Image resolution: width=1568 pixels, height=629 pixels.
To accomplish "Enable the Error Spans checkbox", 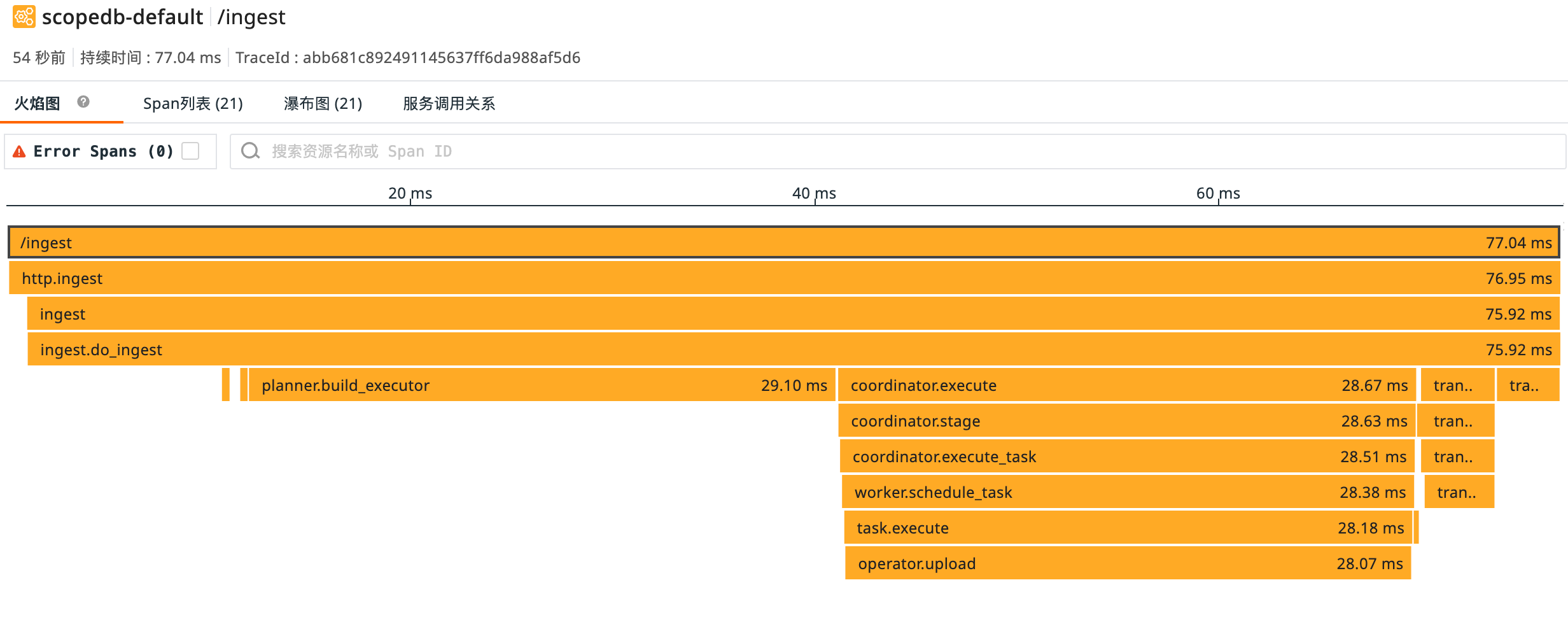I will (190, 151).
